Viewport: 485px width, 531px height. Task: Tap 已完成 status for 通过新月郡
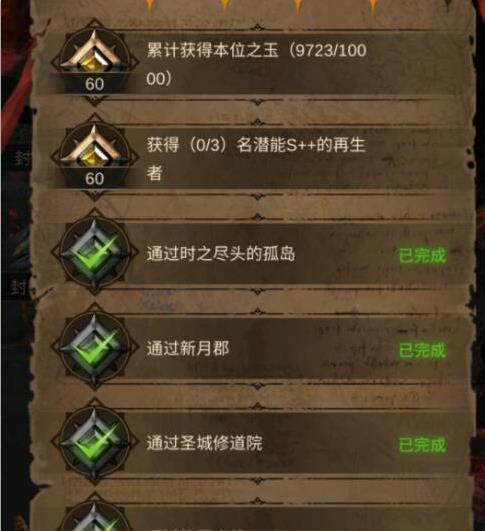[x=422, y=350]
